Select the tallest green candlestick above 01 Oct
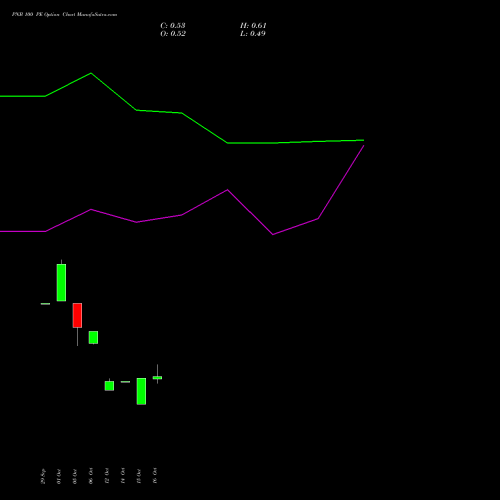Screen dimensions: 500x500 click(61, 282)
